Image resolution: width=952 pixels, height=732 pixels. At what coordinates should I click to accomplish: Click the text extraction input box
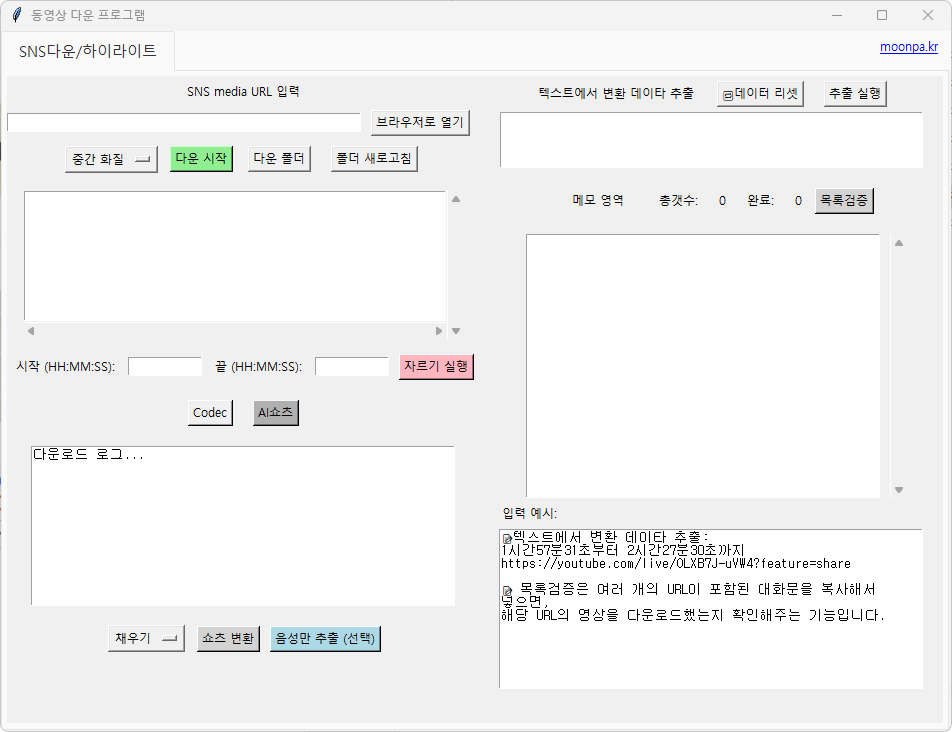tap(711, 140)
